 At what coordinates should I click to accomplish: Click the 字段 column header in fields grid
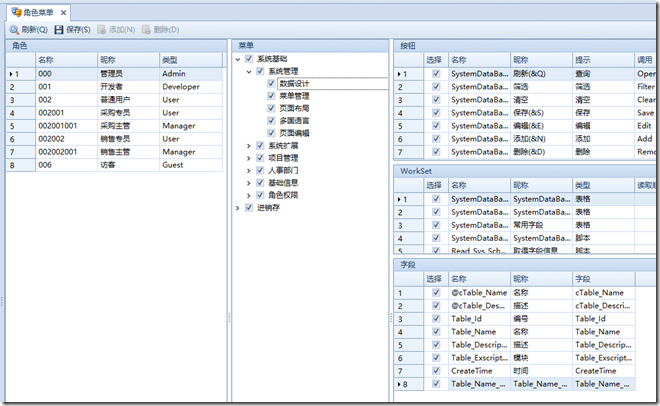[x=603, y=279]
